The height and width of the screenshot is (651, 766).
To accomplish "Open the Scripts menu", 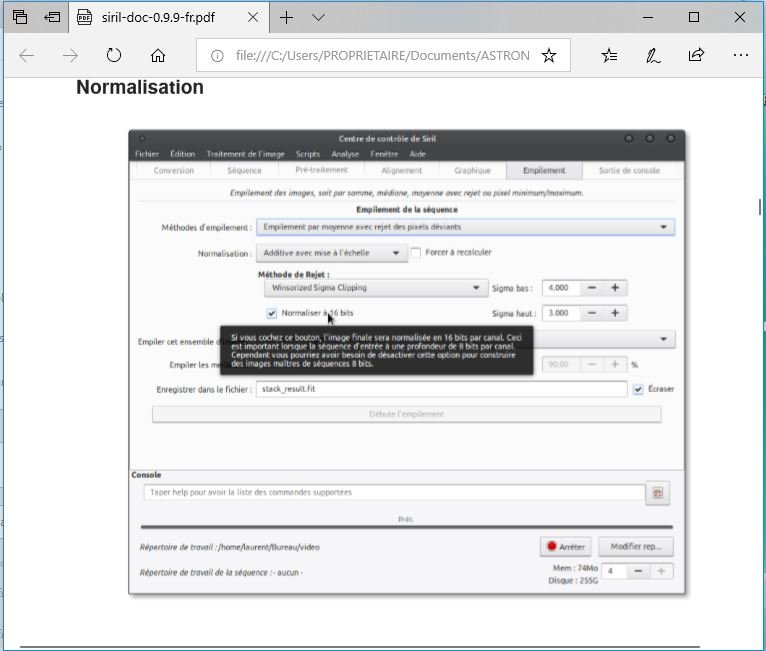I will [x=308, y=154].
